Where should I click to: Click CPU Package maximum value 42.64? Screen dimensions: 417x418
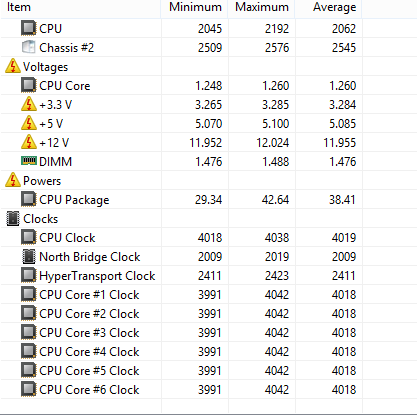[x=275, y=199]
